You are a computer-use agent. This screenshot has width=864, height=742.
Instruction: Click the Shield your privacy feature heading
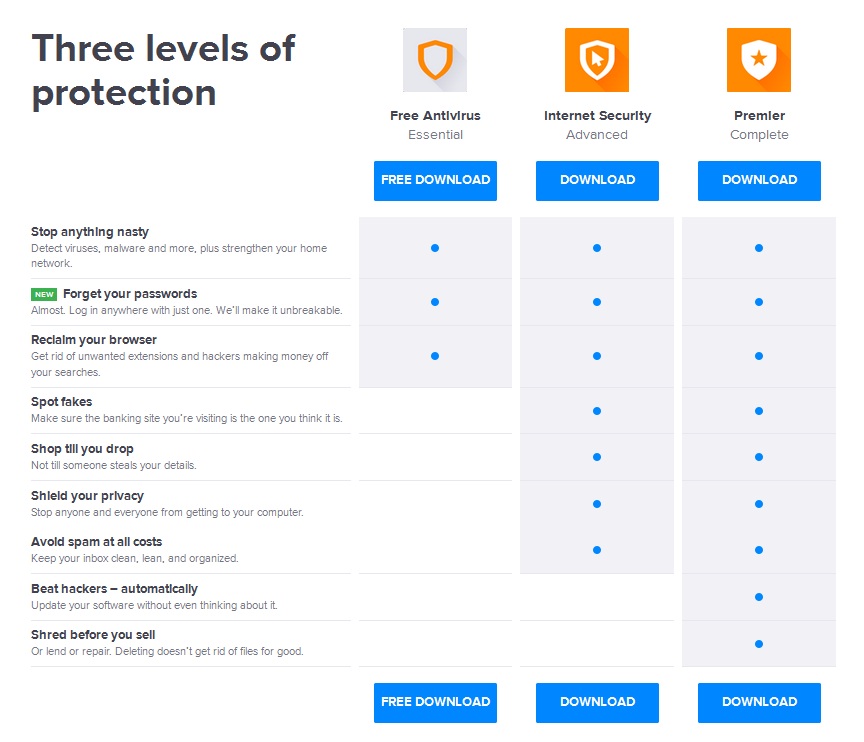point(87,496)
